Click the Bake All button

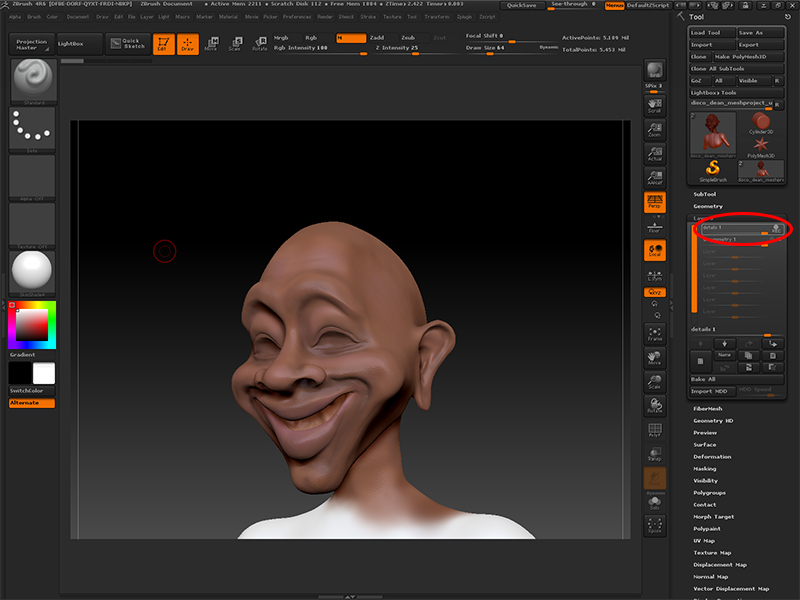click(736, 379)
